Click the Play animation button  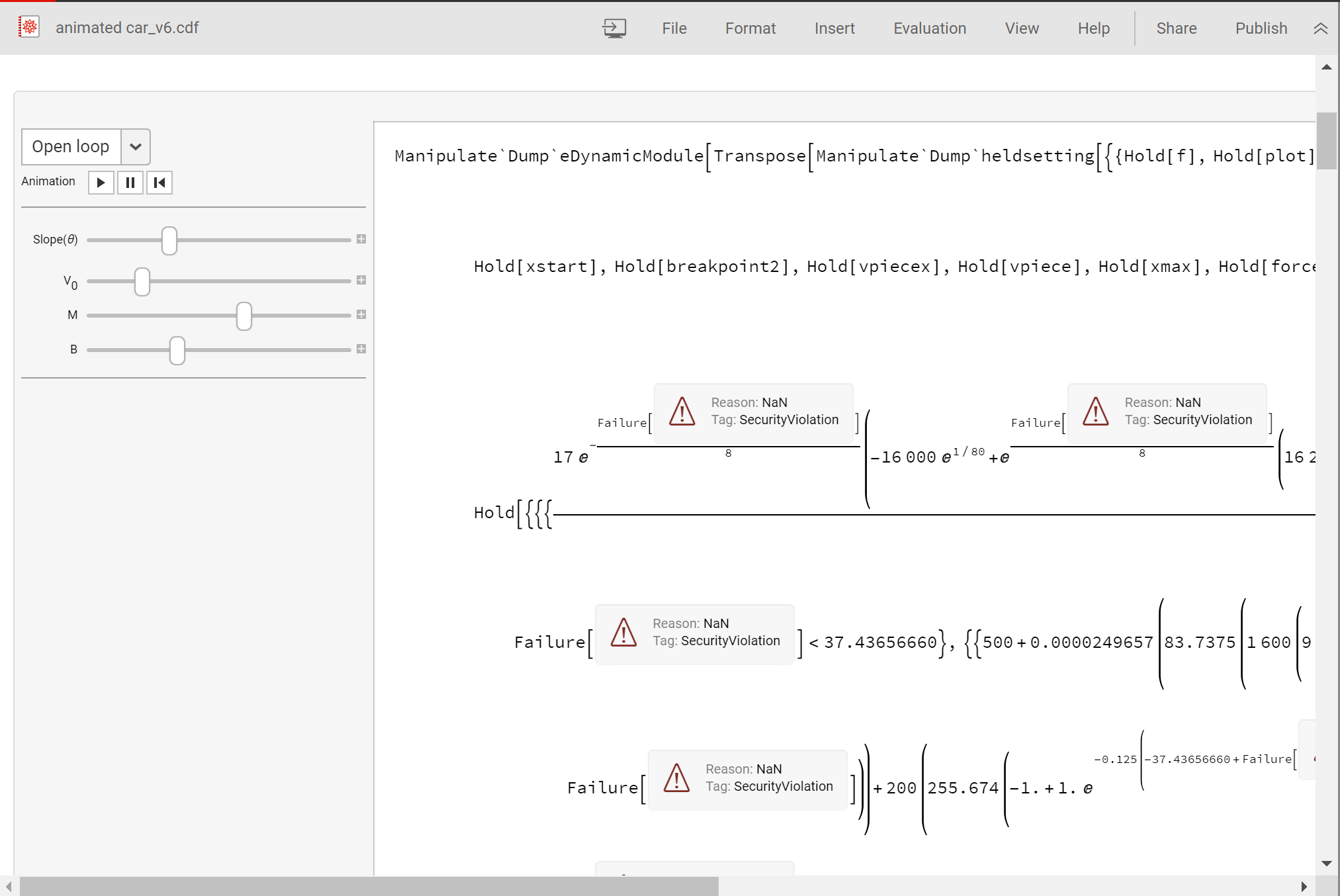coord(100,182)
